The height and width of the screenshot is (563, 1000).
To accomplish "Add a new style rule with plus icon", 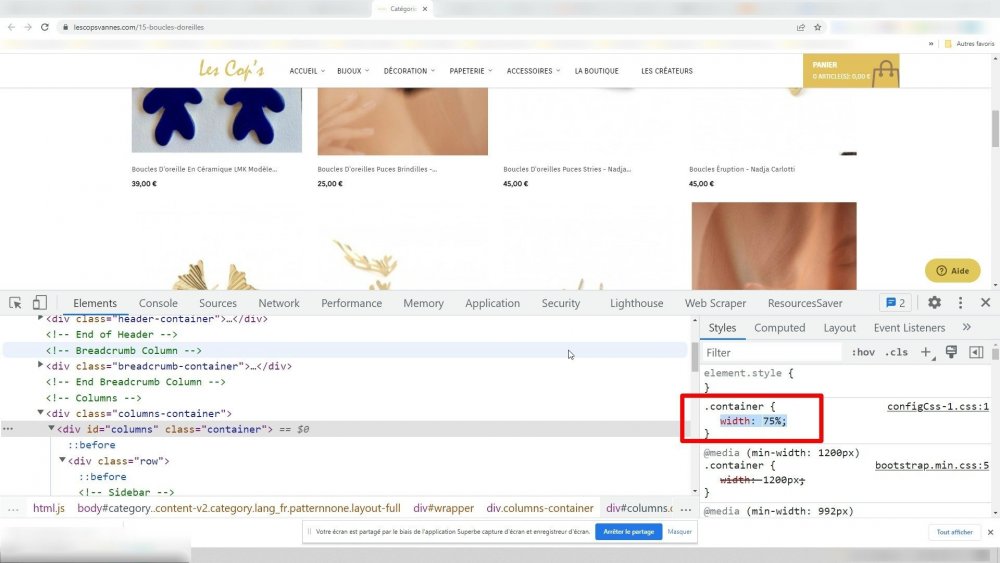I will tap(926, 352).
